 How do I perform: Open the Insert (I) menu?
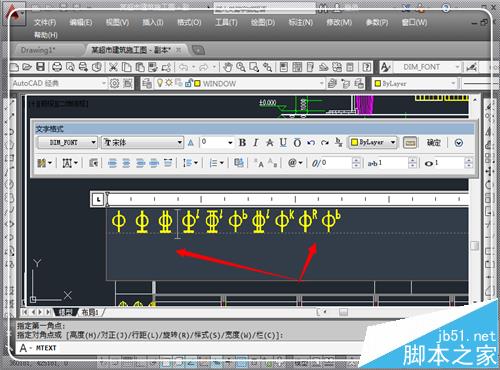[153, 22]
